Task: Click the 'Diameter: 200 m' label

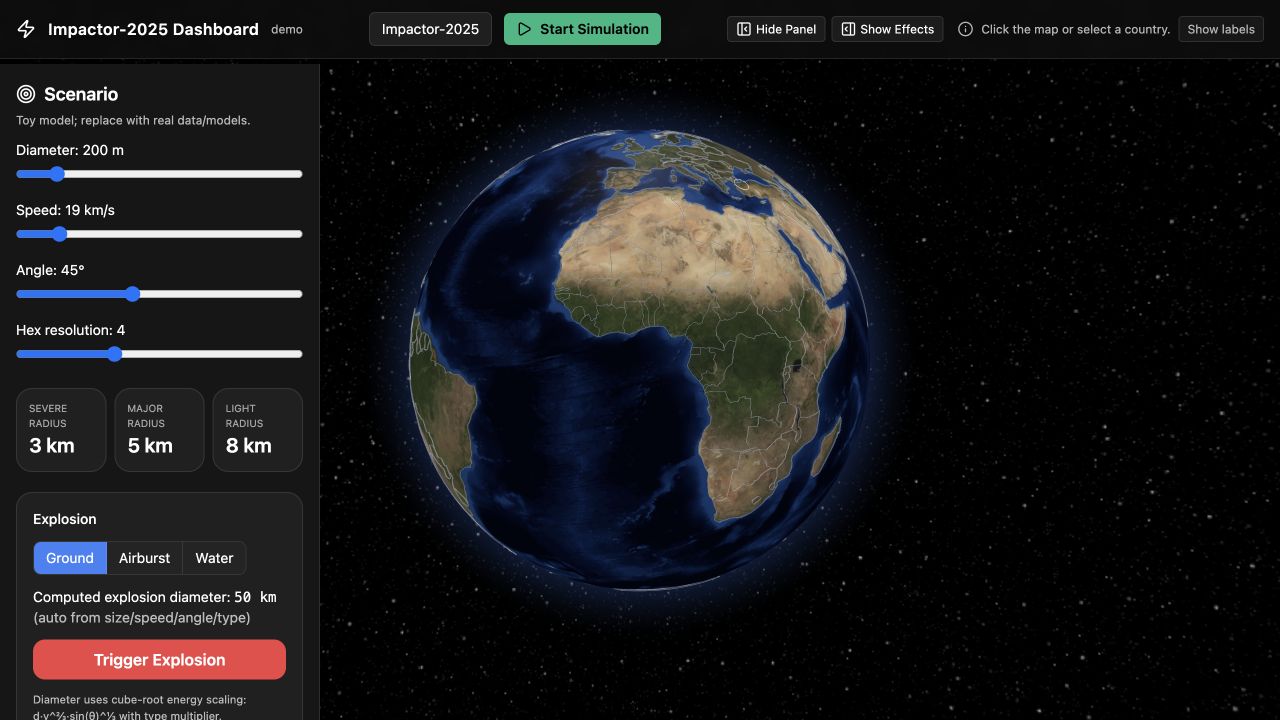Action: [70, 150]
